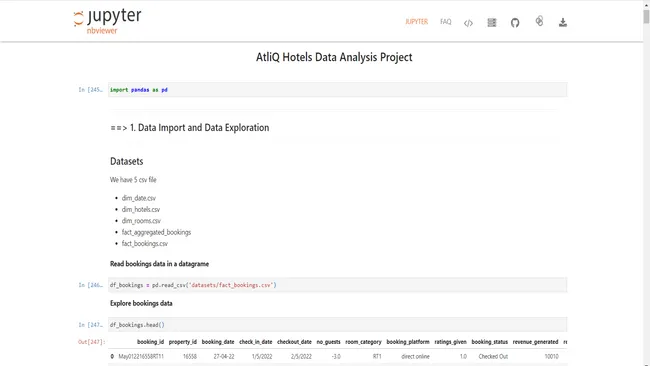The width and height of the screenshot is (650, 366).
Task: Click the In [246] prompt label
Action: [90, 285]
